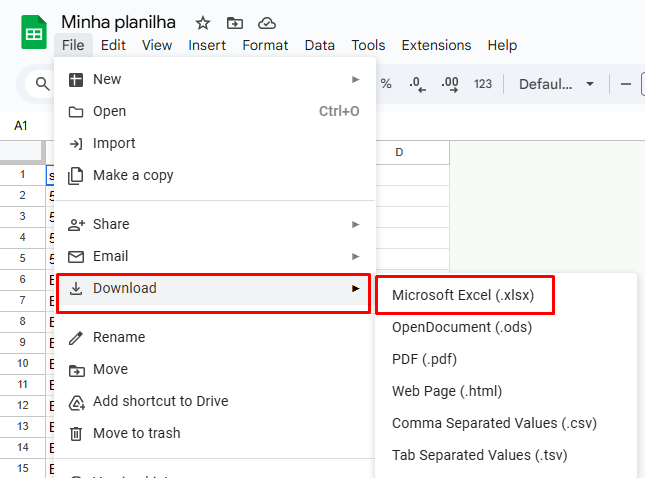Open the Default font dropdown
Image resolution: width=645 pixels, height=478 pixels.
pos(556,84)
